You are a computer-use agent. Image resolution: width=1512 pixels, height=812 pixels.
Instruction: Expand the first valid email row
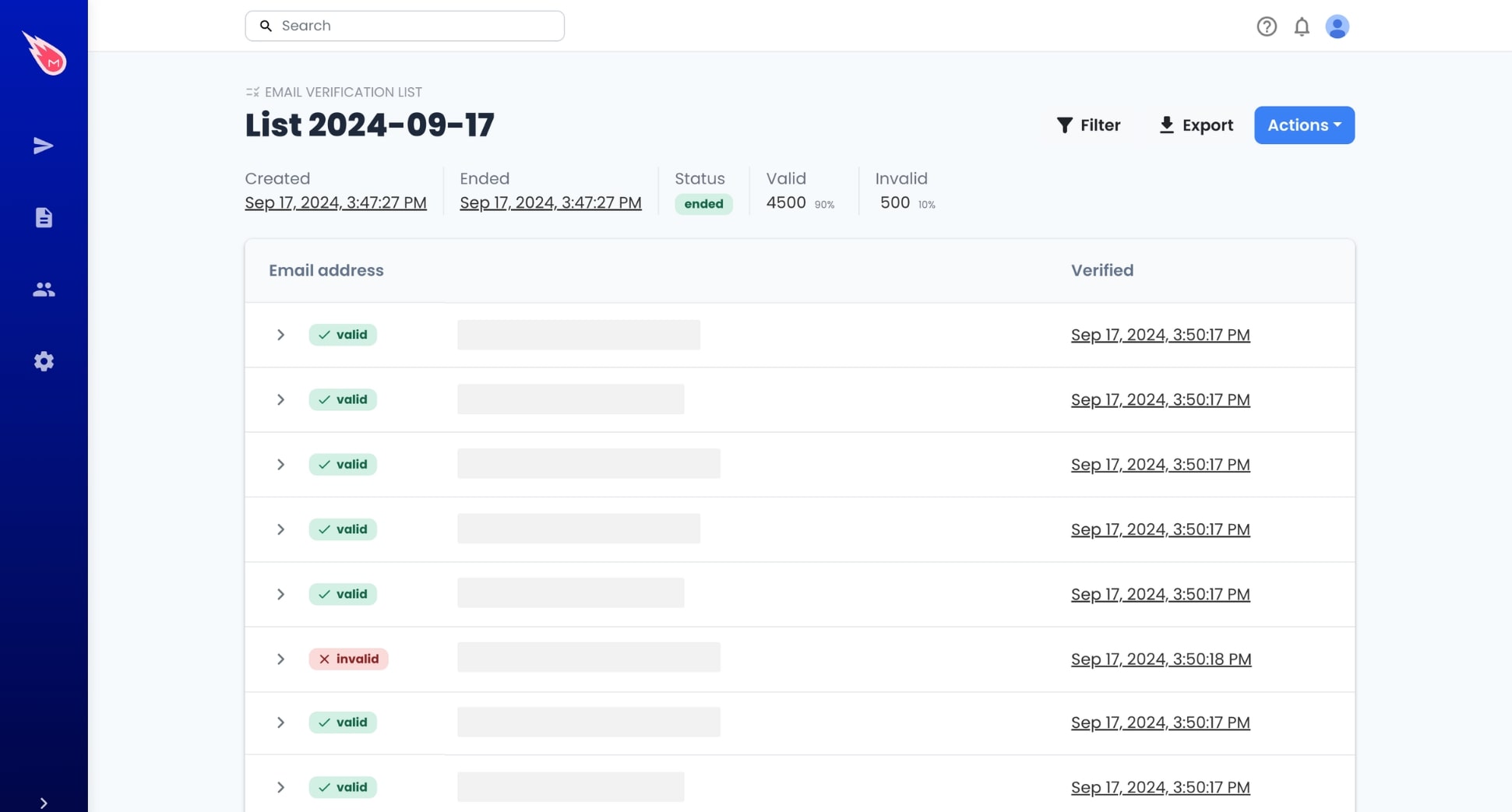click(x=280, y=335)
